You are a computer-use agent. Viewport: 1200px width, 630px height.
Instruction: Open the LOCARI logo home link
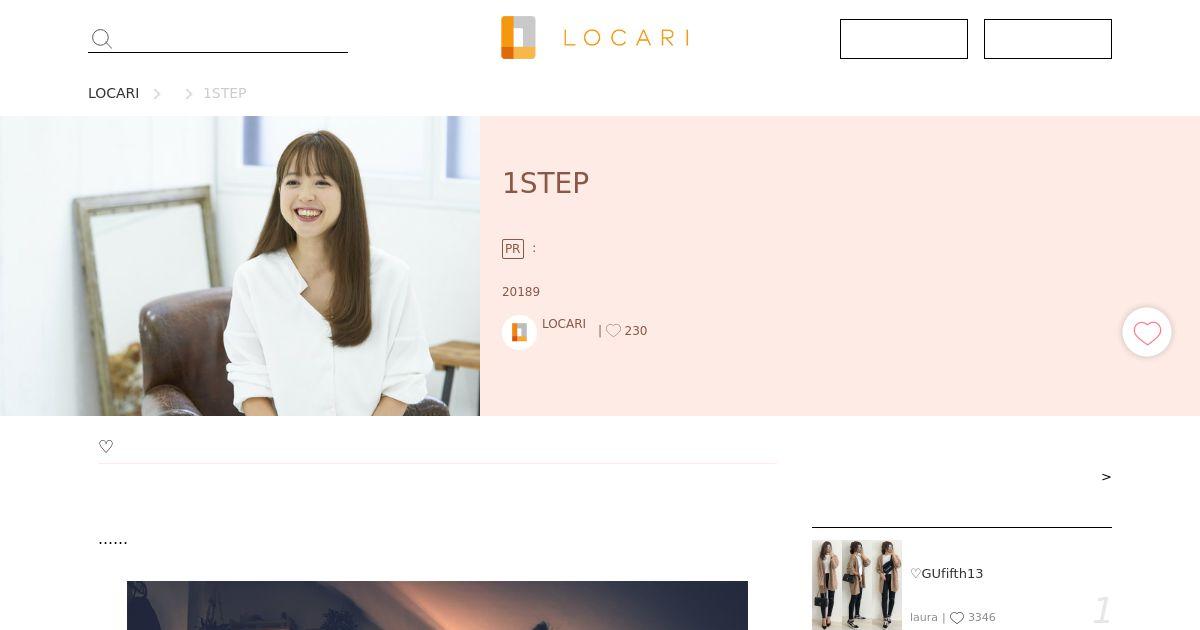pos(596,38)
